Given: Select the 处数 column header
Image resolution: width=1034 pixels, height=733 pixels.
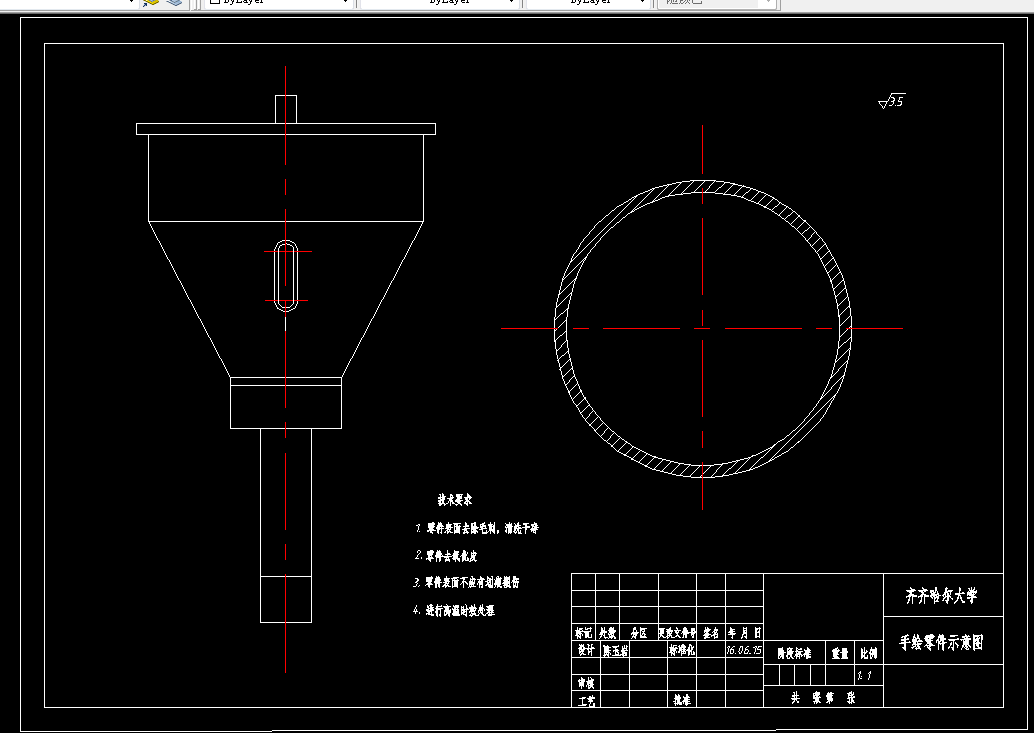Looking at the screenshot, I should [607, 633].
